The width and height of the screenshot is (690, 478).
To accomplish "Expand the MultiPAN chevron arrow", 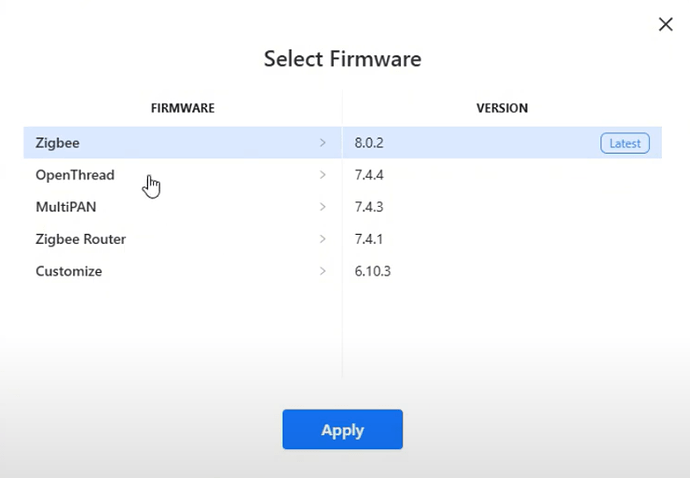I will [323, 207].
